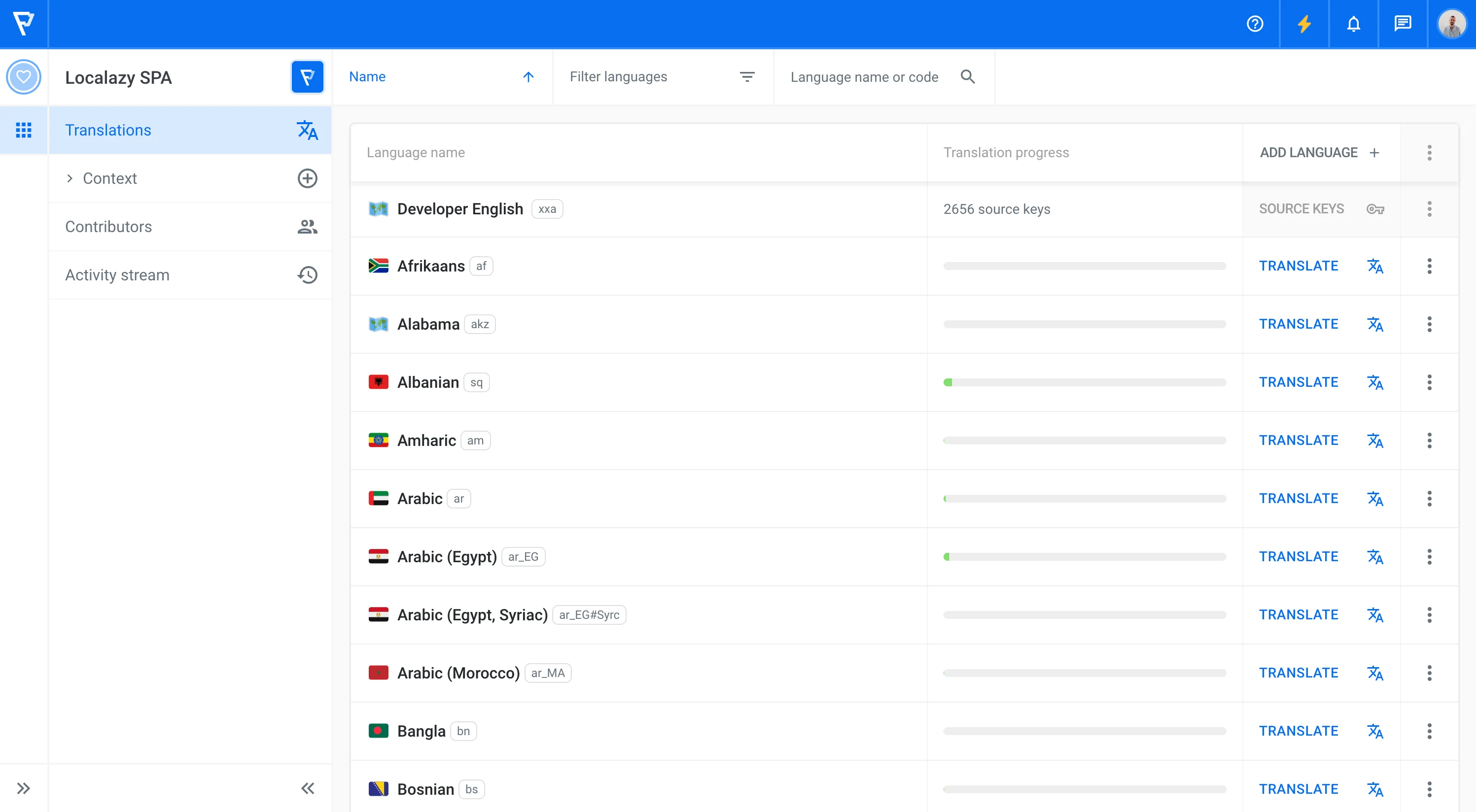Image resolution: width=1476 pixels, height=812 pixels.
Task: Open Afrikaans row three-dot menu
Action: [x=1429, y=266]
